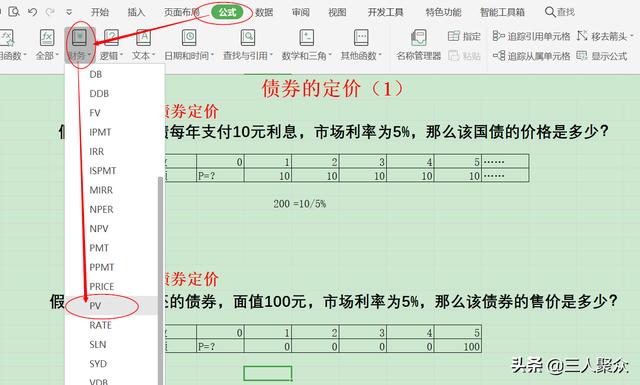
Task: Choose PPMT from the function list
Action: [x=111, y=267]
